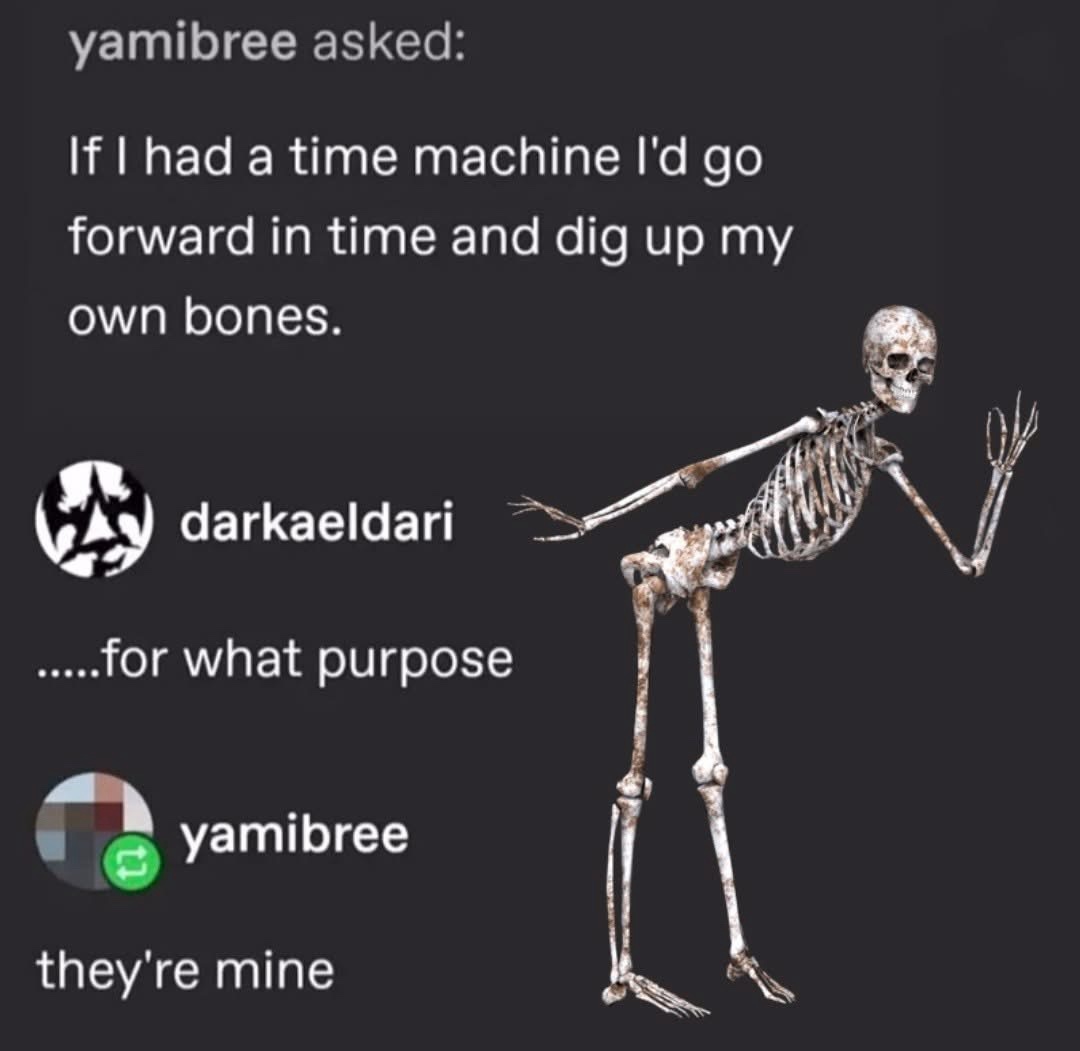Select the "they're mine" reply text
This screenshot has width=1080, height=1051.
(x=186, y=969)
